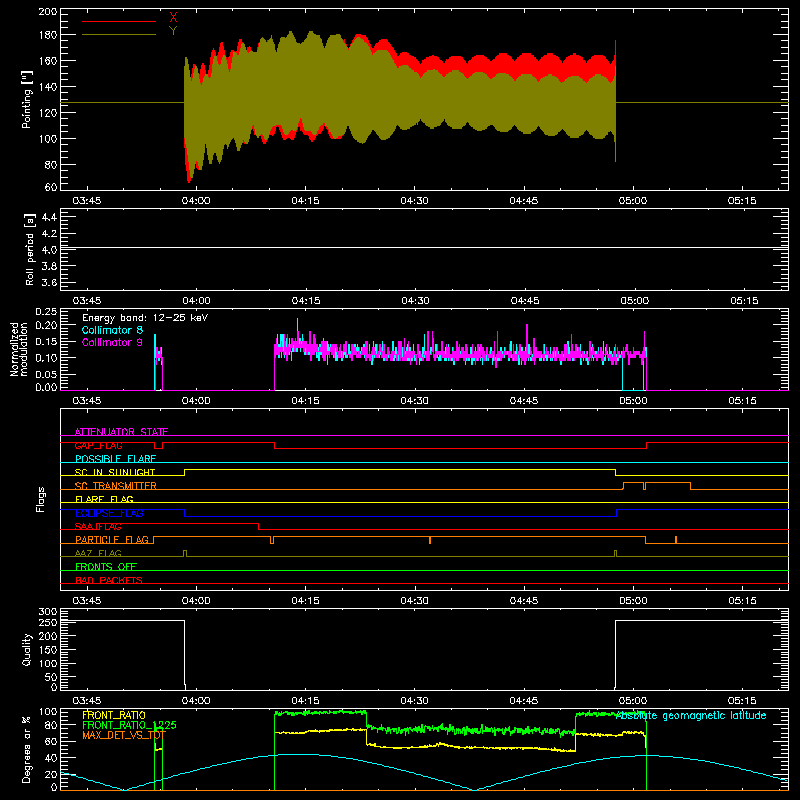The image size is (800, 800).
Task: Click the orange MAX_DET_VS_TOT legend entry
Action: (x=123, y=735)
